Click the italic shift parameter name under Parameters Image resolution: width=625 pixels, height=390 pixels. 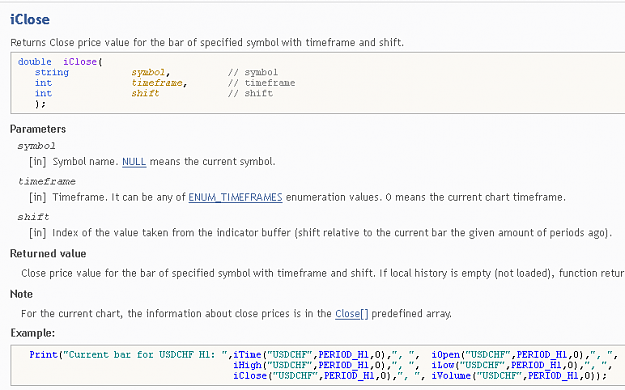coord(33,217)
